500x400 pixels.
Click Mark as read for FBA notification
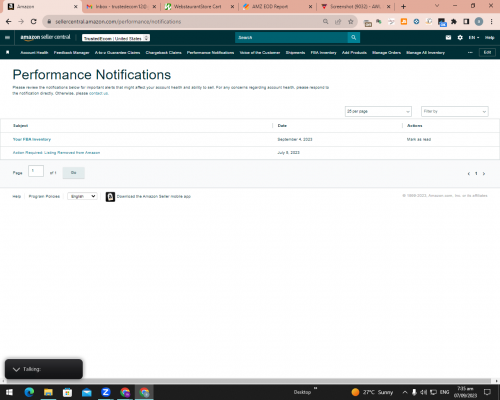[x=419, y=139]
